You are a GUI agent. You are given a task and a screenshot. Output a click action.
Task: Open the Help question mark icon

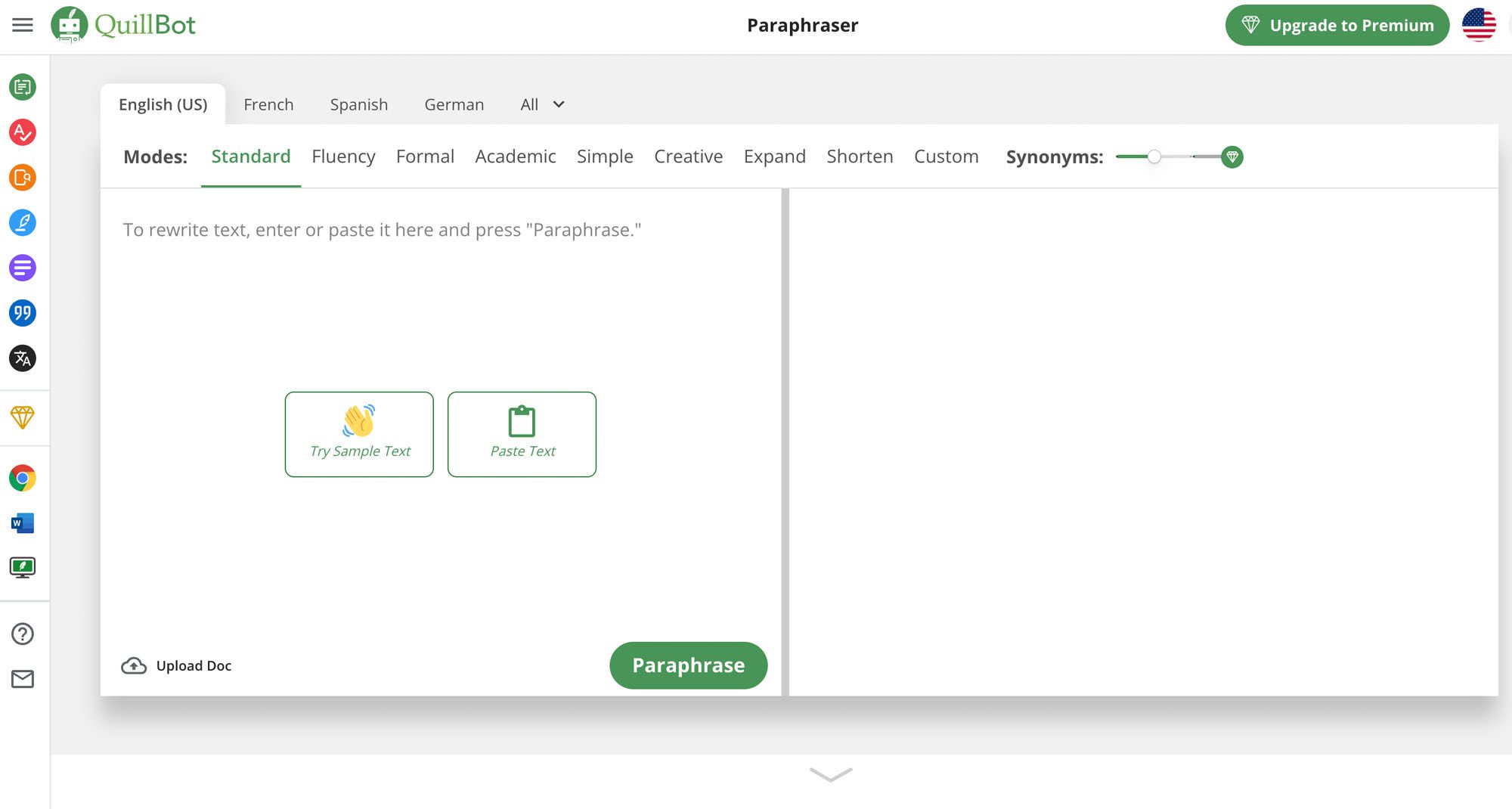(x=23, y=634)
